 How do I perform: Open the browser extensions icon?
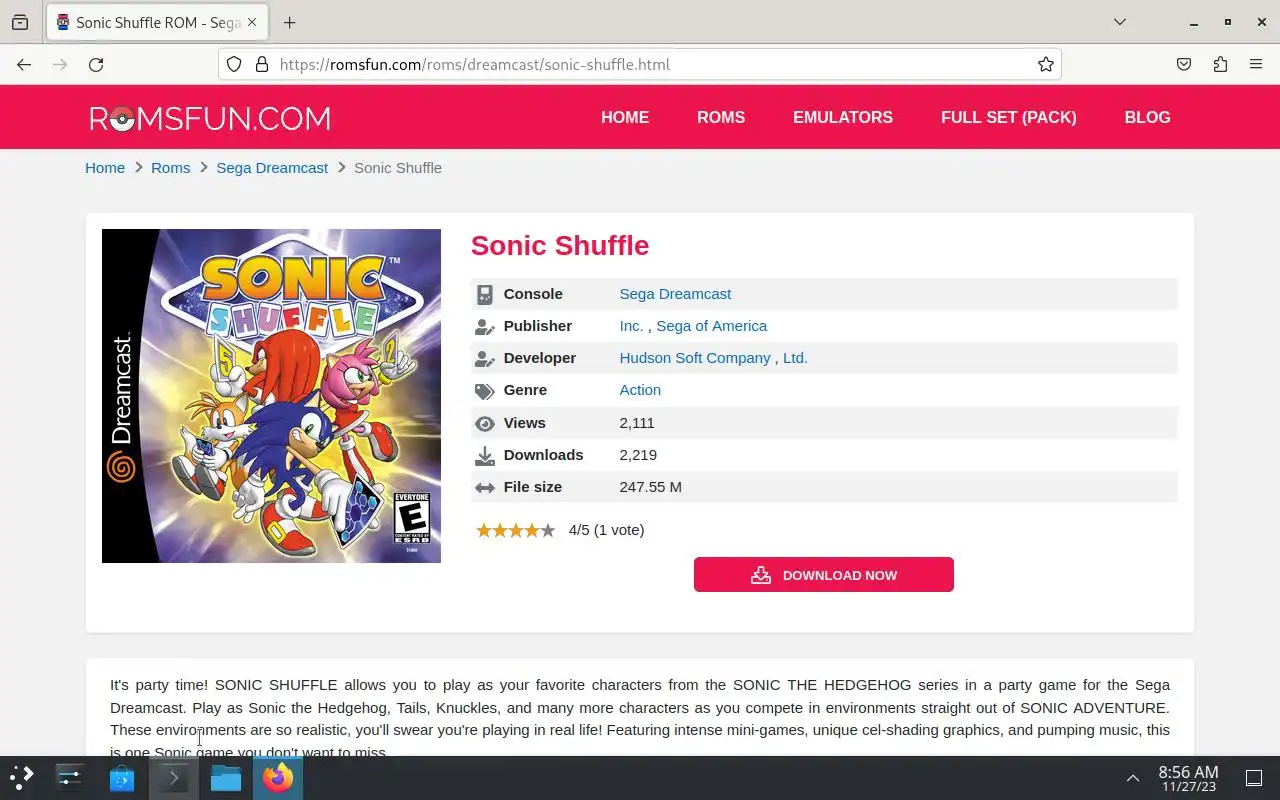(1220, 64)
